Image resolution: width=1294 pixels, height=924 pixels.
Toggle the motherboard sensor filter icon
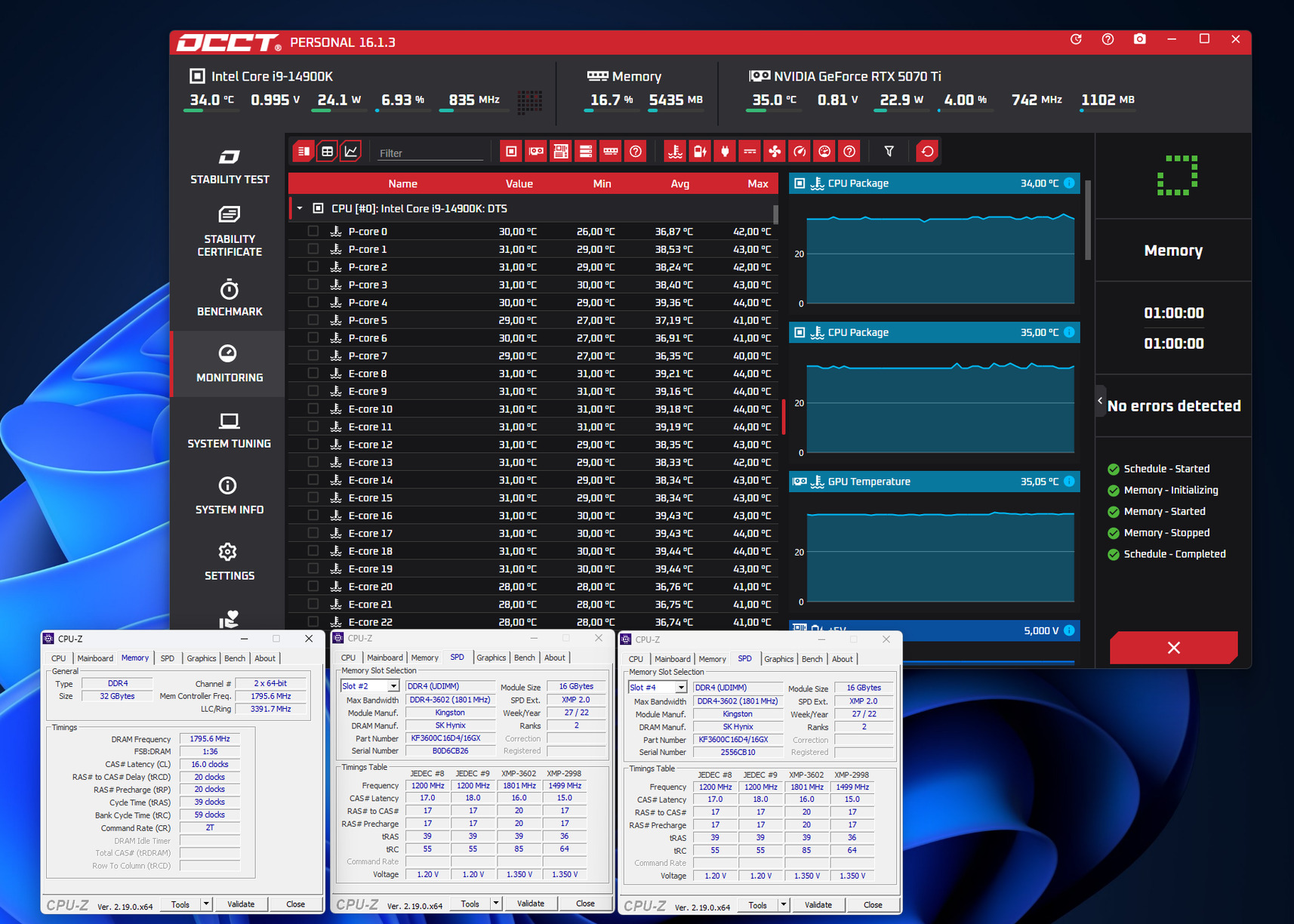pyautogui.click(x=561, y=152)
